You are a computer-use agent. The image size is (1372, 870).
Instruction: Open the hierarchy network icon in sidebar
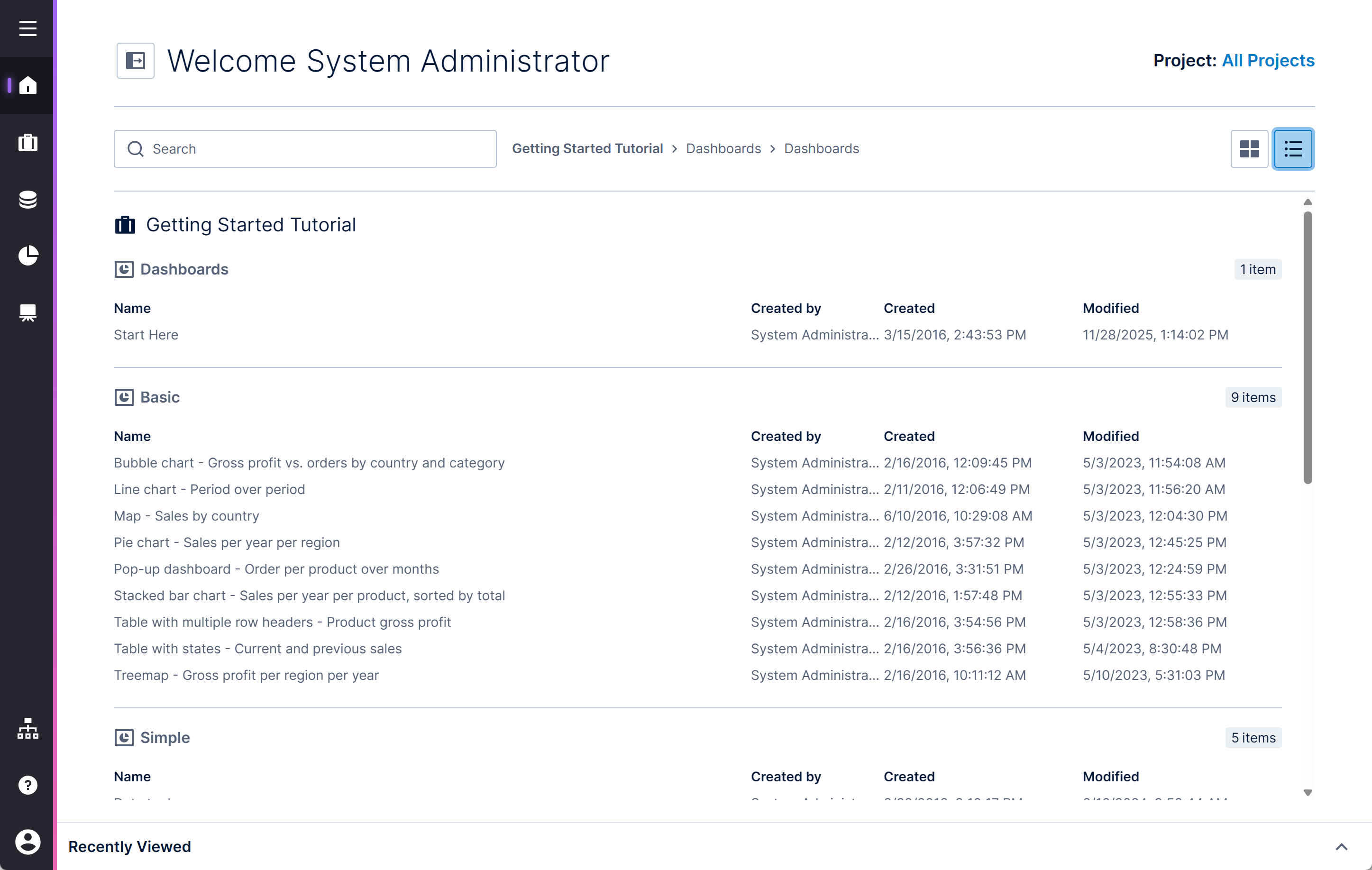click(x=27, y=729)
